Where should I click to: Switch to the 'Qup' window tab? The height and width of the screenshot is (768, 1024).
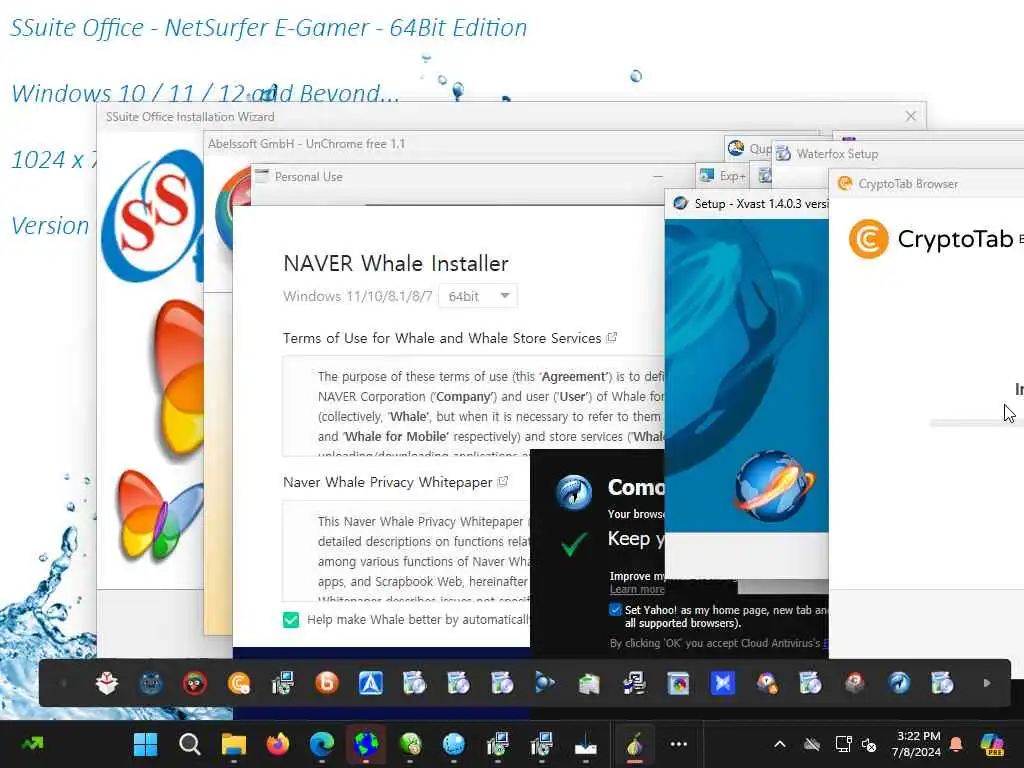748,149
